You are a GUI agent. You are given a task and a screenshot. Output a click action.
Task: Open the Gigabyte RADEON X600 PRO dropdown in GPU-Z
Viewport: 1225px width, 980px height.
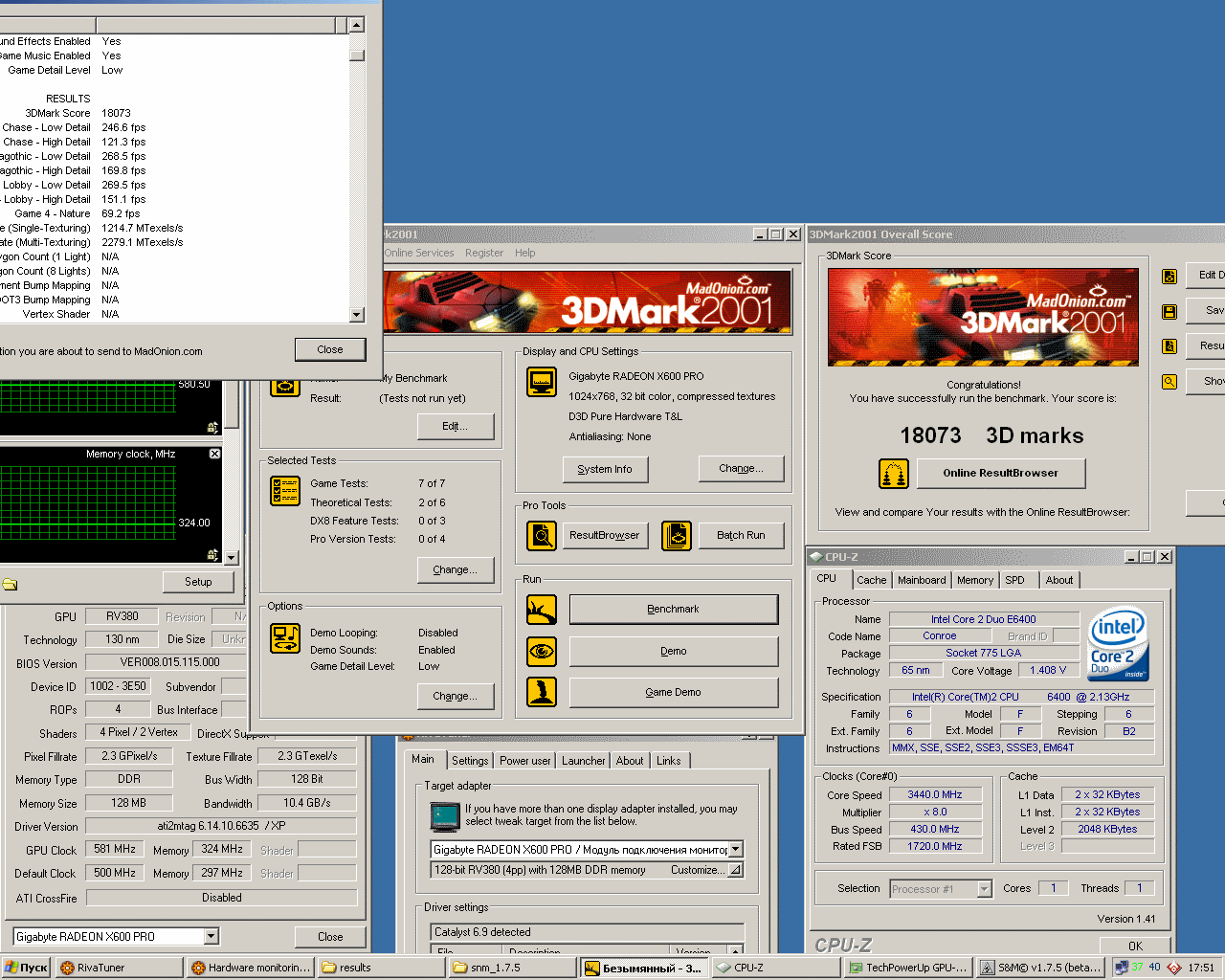click(212, 936)
